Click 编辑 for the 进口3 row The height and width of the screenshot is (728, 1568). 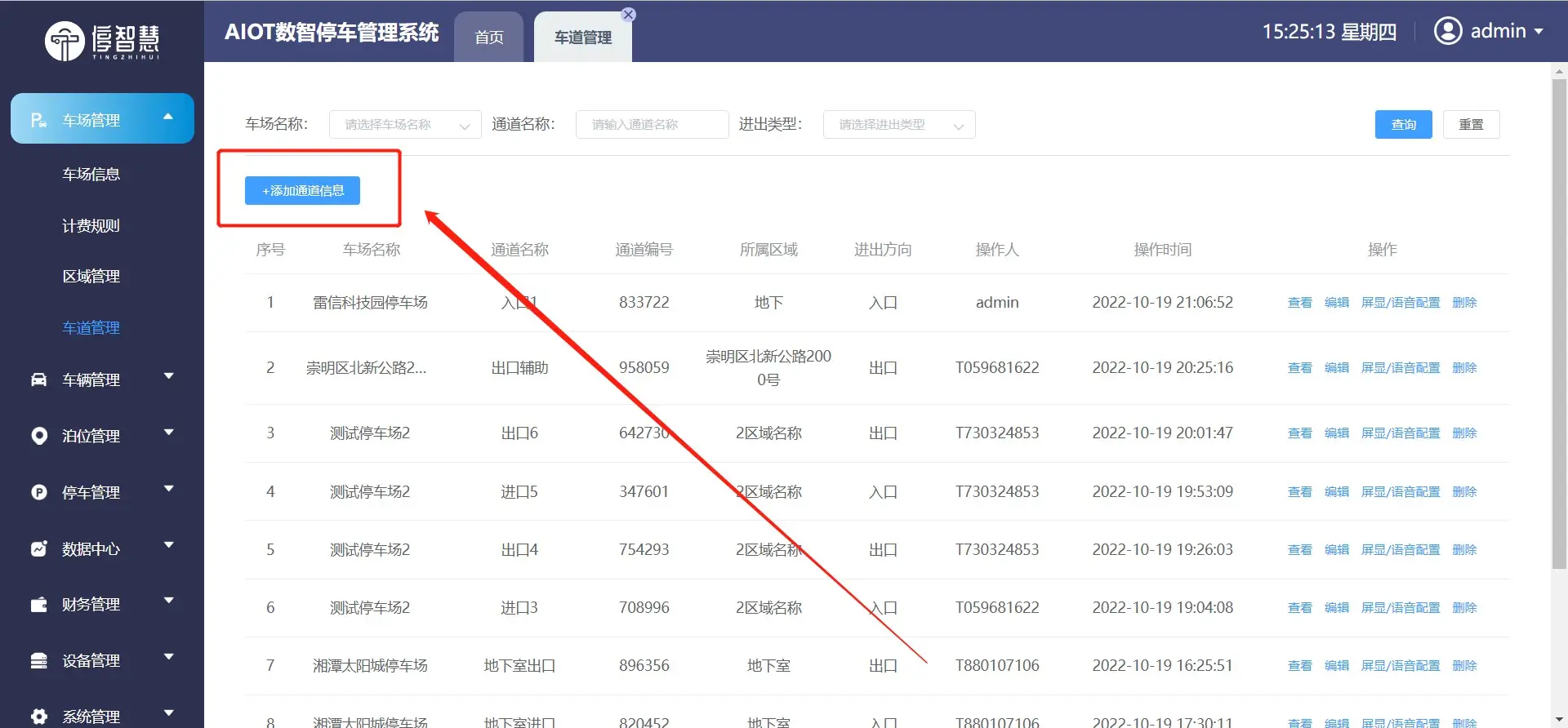(1336, 607)
